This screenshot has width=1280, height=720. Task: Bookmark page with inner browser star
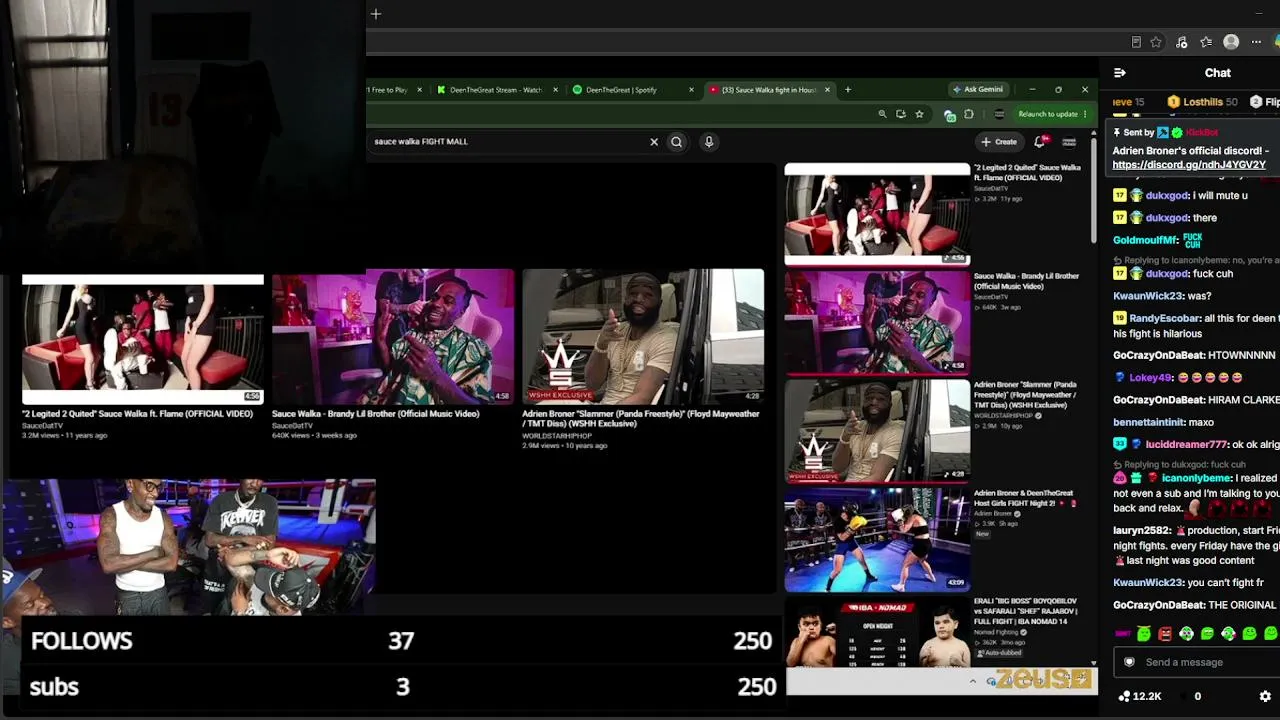pyautogui.click(x=919, y=114)
